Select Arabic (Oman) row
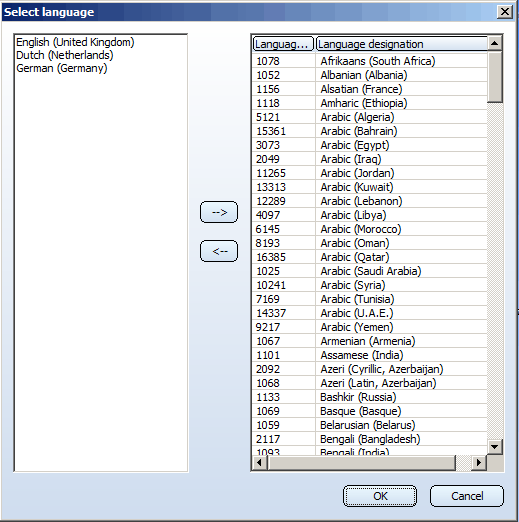The image size is (519, 522). tap(370, 243)
